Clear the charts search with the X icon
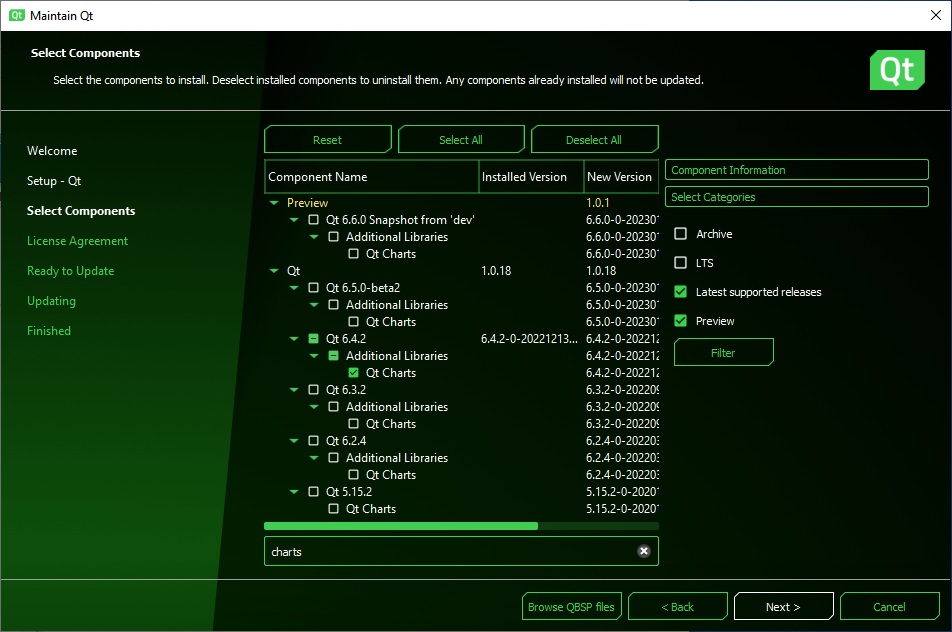Image resolution: width=952 pixels, height=632 pixels. pos(644,551)
